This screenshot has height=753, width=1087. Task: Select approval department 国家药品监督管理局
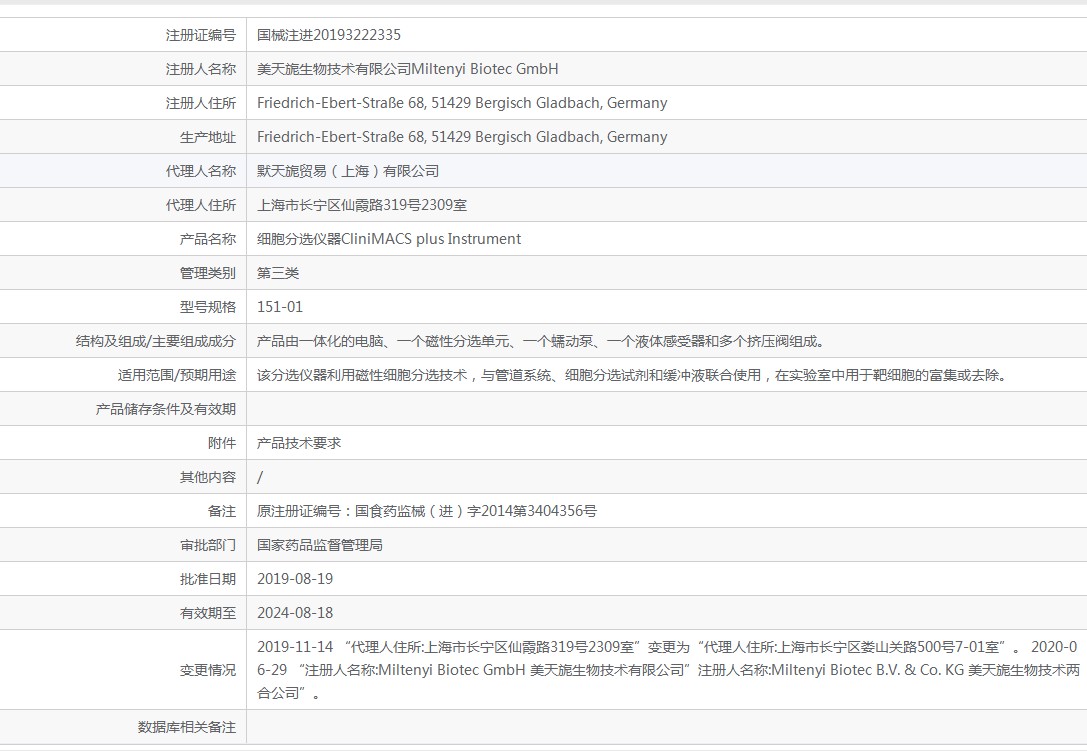click(x=320, y=544)
